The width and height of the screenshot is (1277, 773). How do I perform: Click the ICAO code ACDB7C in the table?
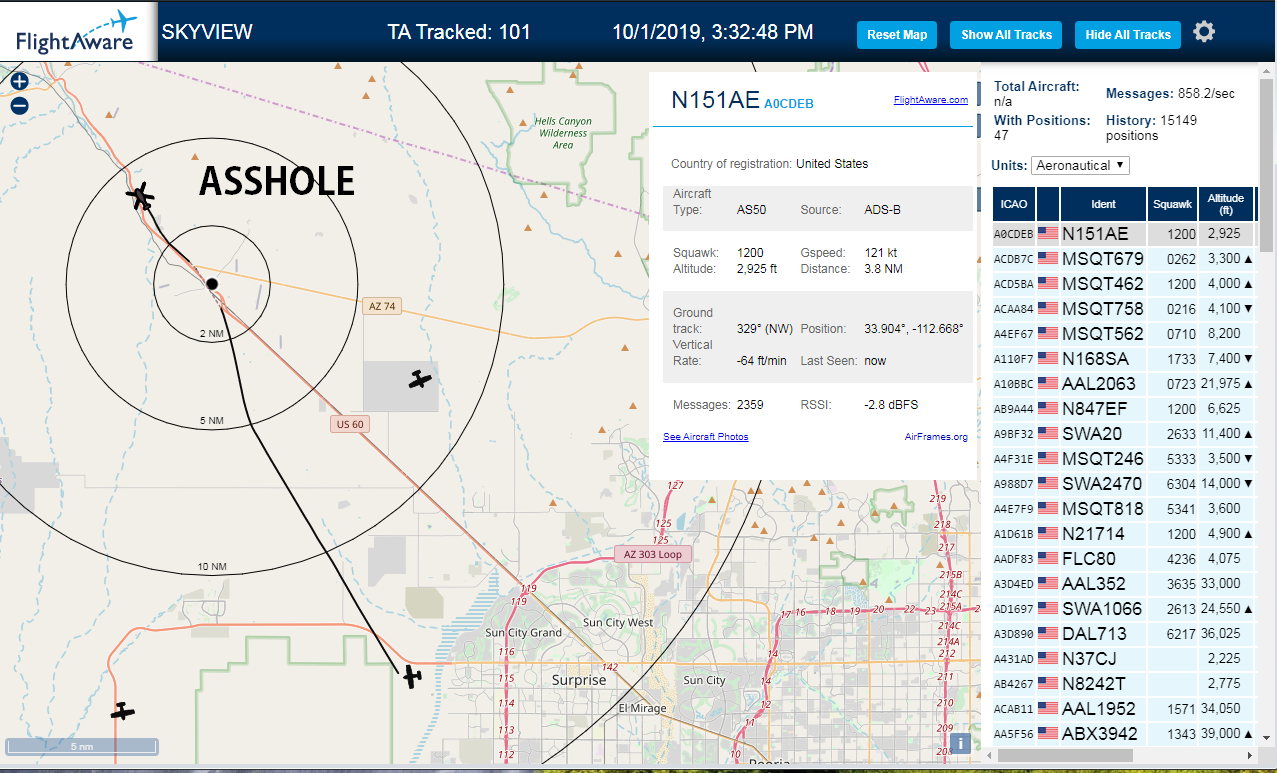1012,260
